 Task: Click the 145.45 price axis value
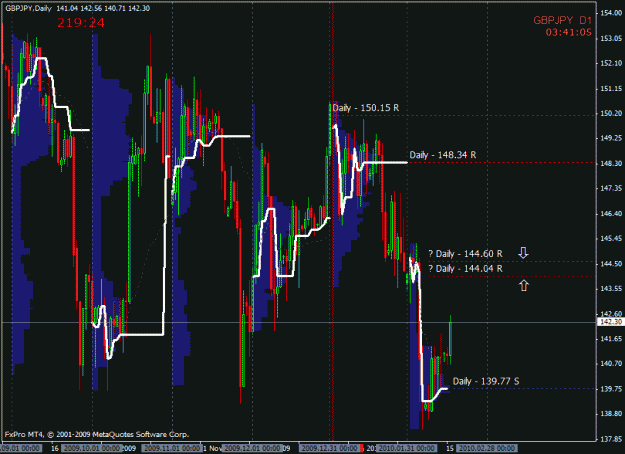(611, 238)
